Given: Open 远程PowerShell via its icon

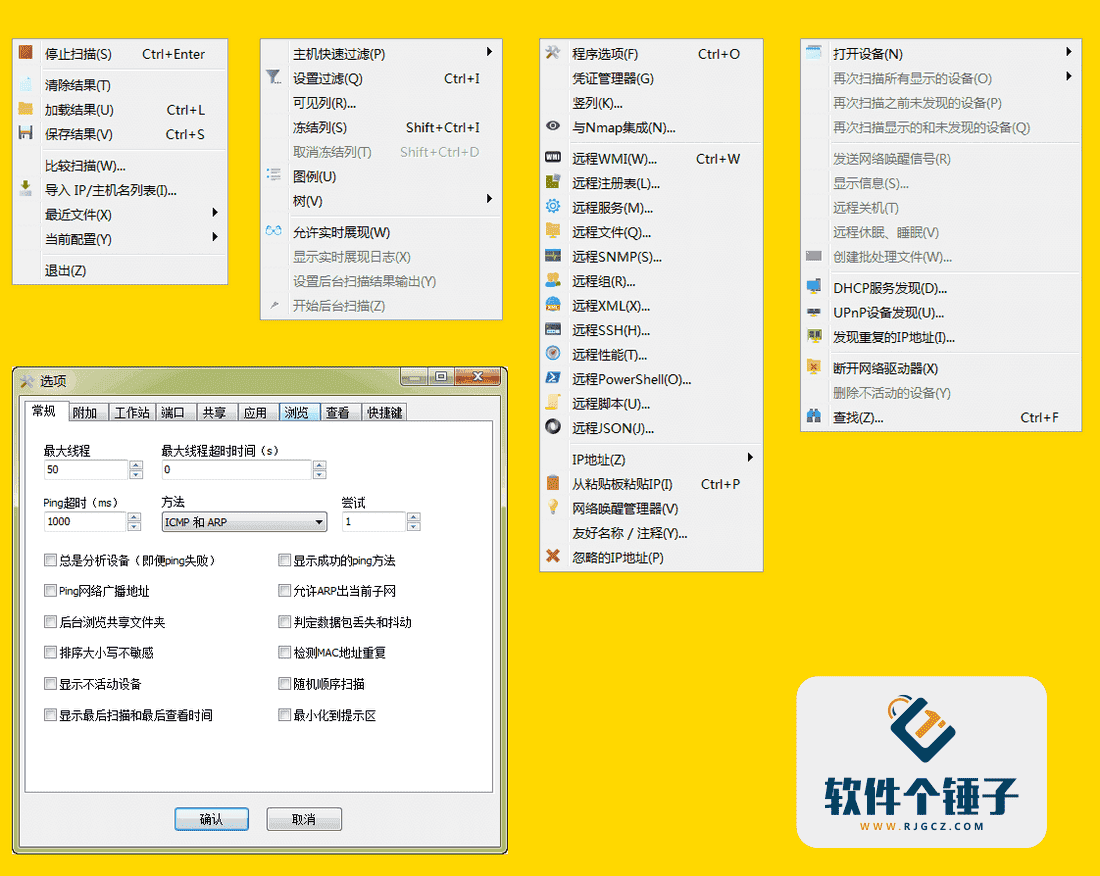Looking at the screenshot, I should click(553, 378).
